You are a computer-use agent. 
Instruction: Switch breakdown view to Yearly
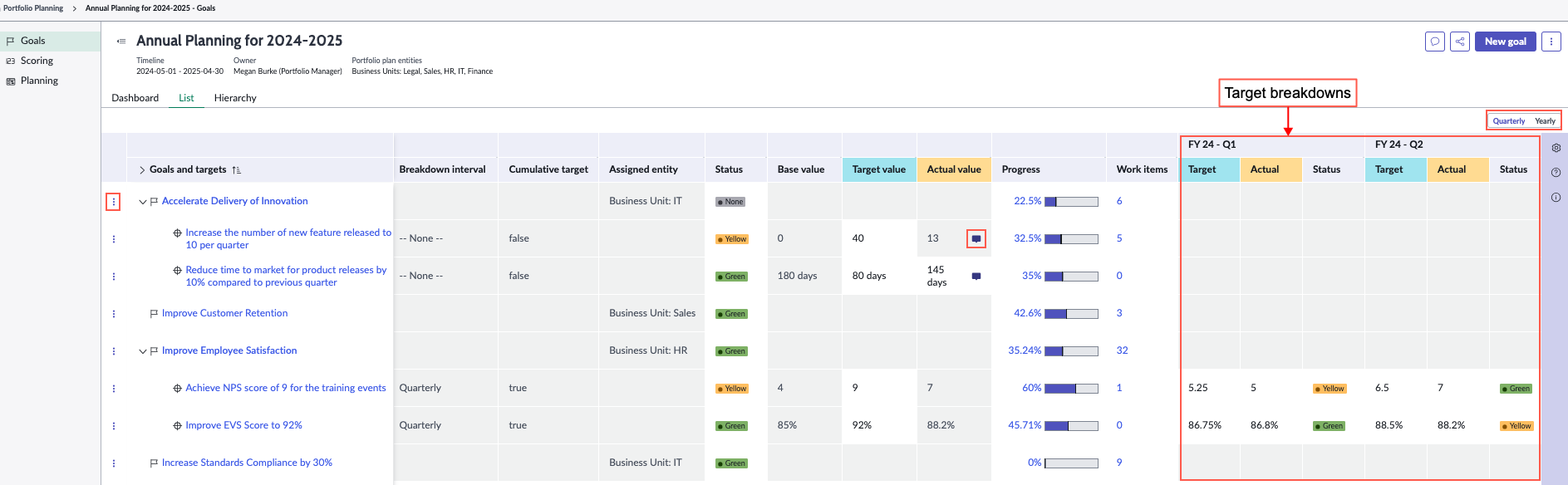coord(1545,121)
